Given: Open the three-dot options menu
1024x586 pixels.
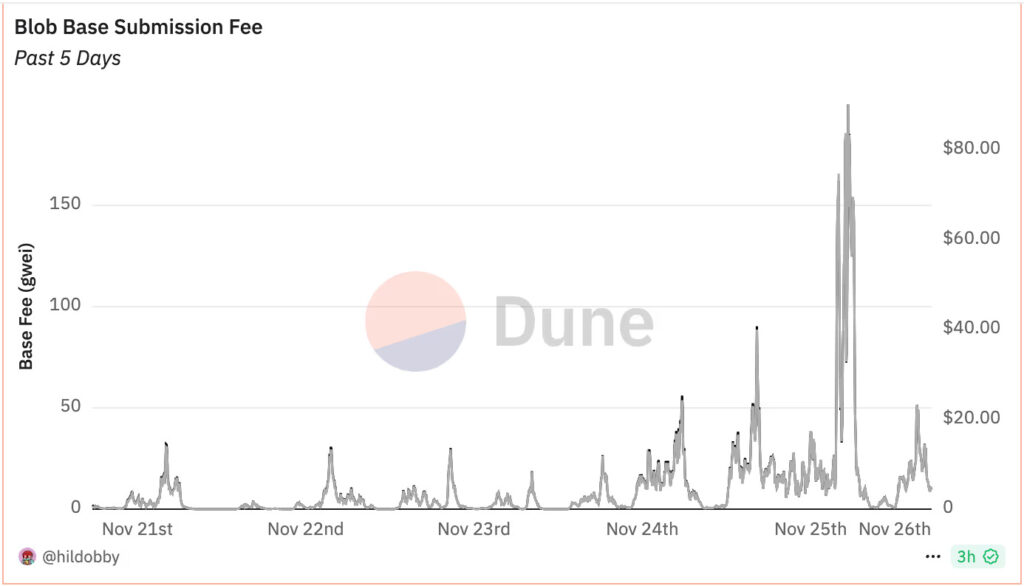Looking at the screenshot, I should pyautogui.click(x=933, y=557).
